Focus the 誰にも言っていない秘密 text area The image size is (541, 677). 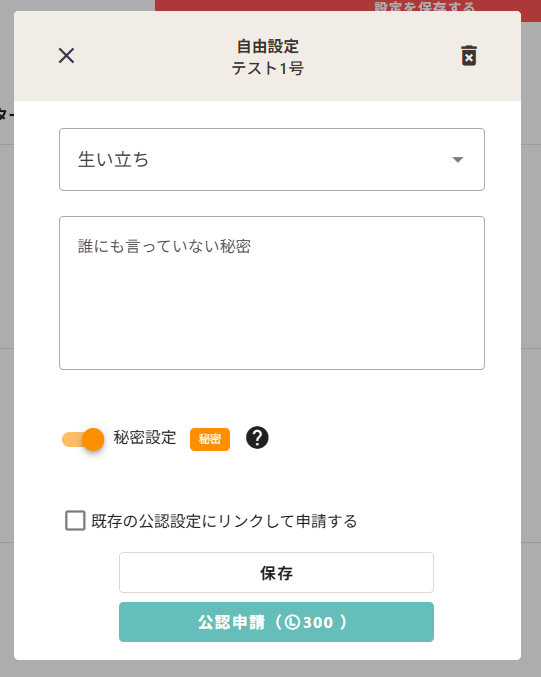[x=272, y=293]
